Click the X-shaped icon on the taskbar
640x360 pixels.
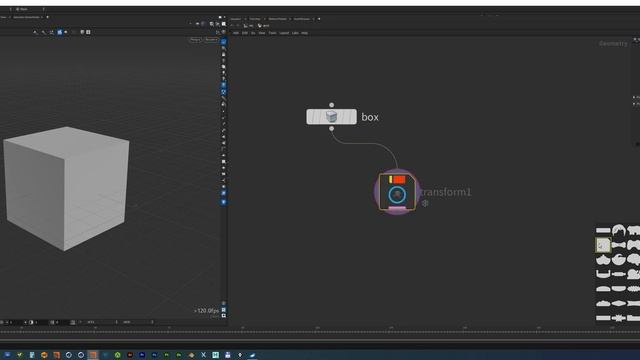point(203,355)
